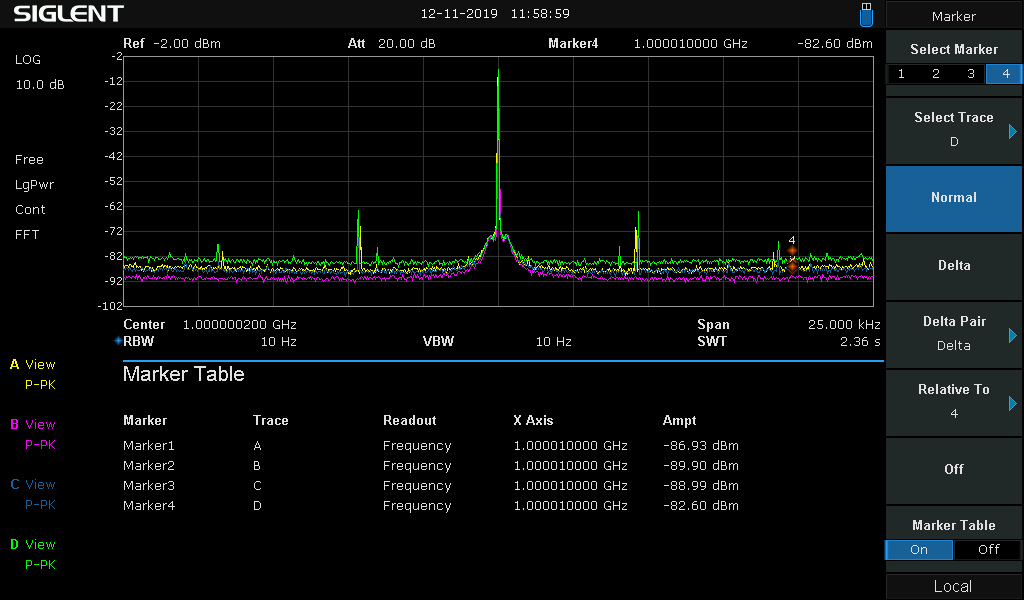Click the Span 25.000 kHz value

pos(844,324)
